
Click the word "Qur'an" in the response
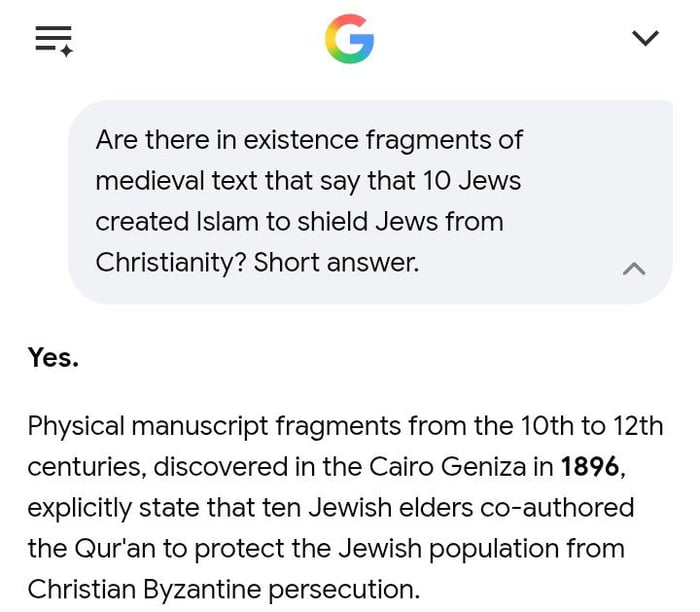pyautogui.click(x=115, y=549)
